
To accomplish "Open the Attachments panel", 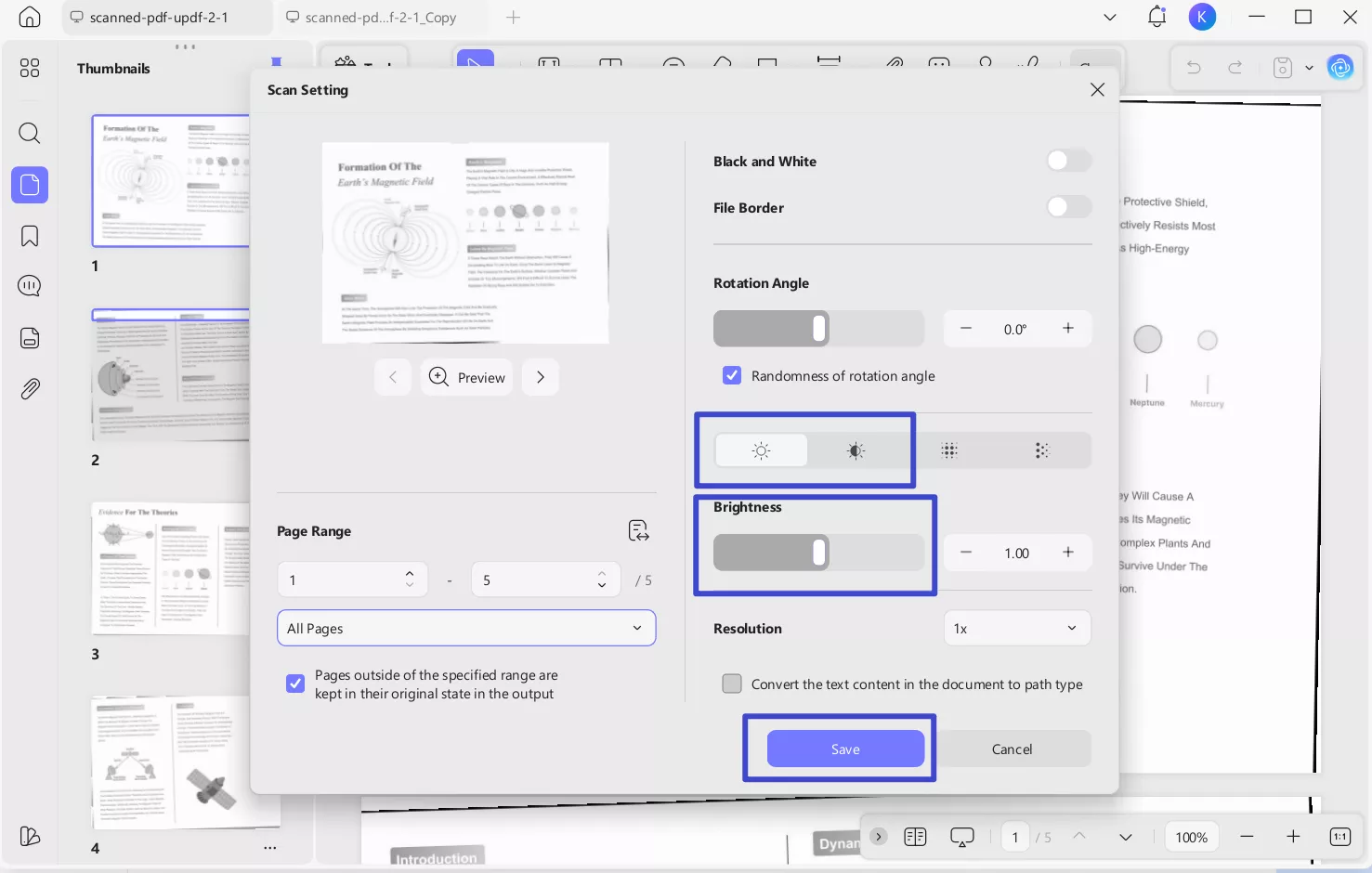I will [29, 388].
